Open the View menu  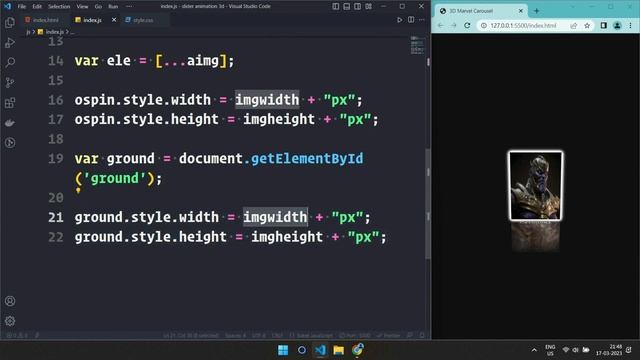click(82, 7)
